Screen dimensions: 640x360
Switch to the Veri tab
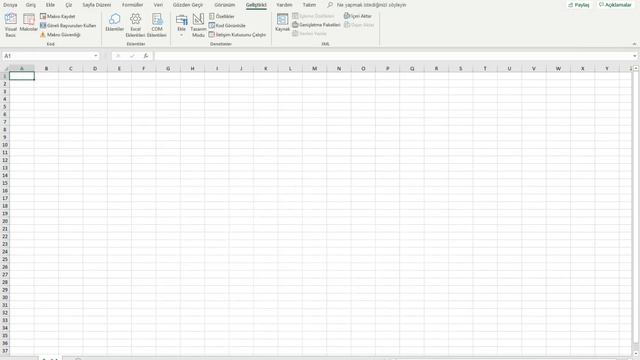pyautogui.click(x=158, y=5)
